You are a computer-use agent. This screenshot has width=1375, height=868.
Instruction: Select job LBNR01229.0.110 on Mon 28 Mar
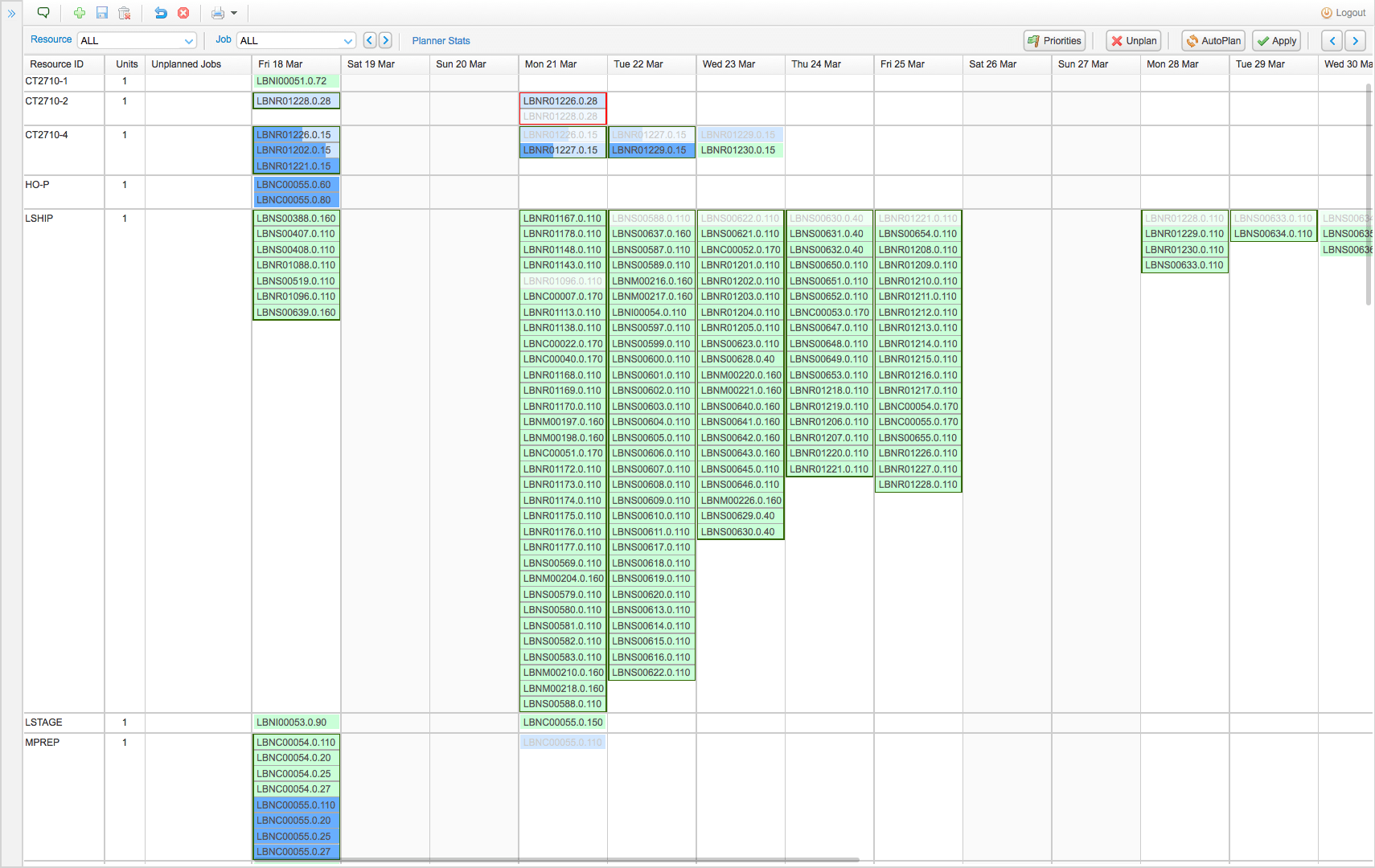pos(1184,234)
